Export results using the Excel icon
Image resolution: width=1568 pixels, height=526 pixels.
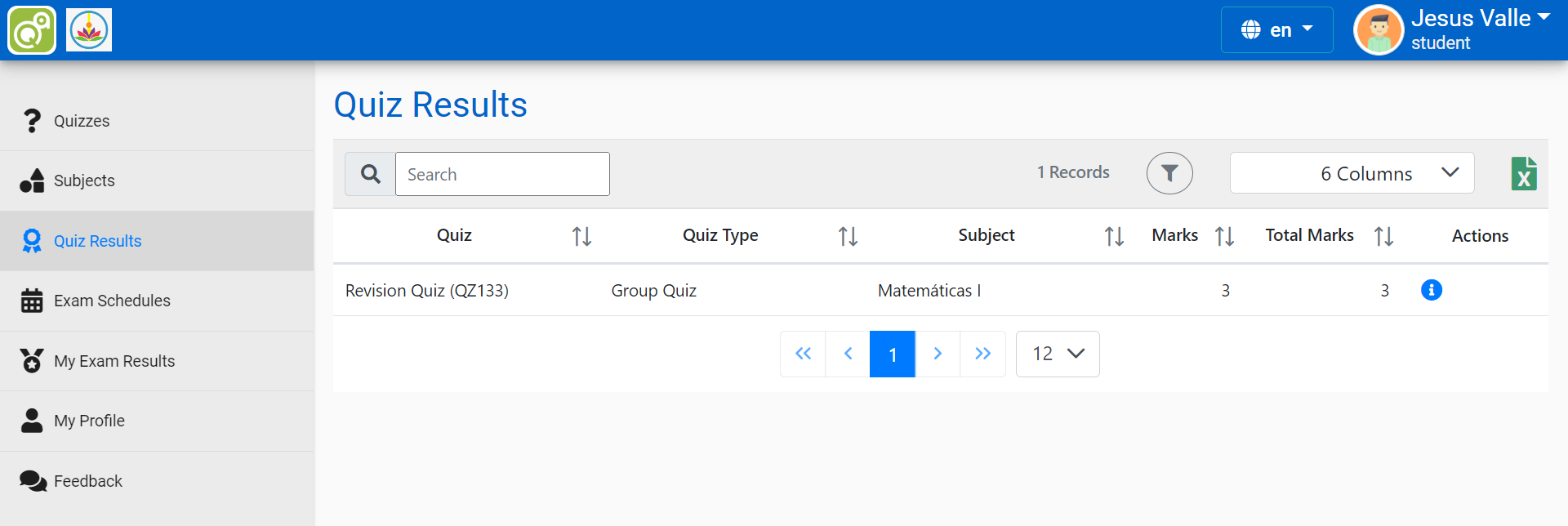[1523, 173]
